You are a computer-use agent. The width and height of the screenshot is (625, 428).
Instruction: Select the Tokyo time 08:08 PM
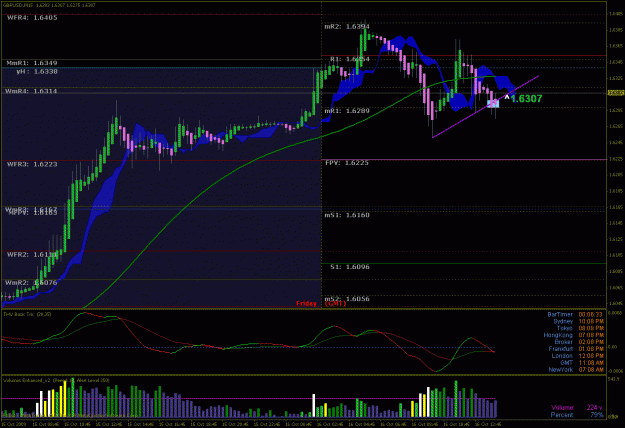tap(591, 328)
